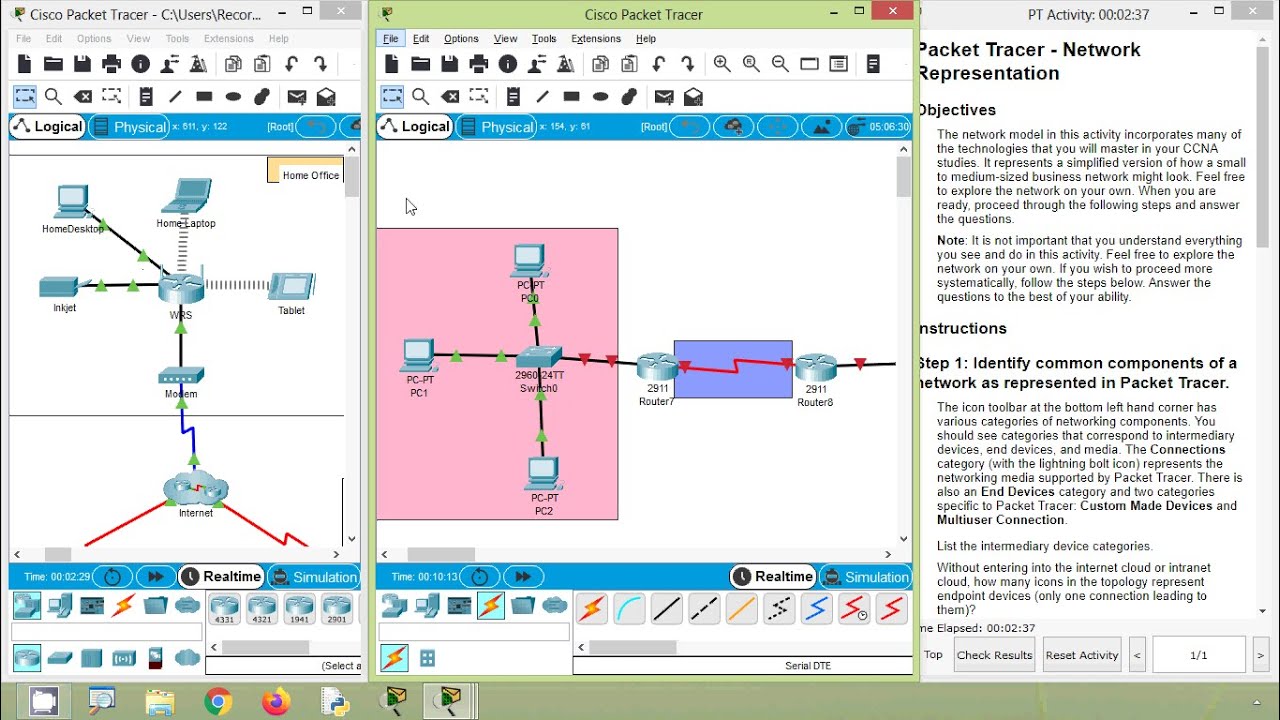
Task: Click Redo arrow in middle Packet Tracer toolbar
Action: (688, 64)
